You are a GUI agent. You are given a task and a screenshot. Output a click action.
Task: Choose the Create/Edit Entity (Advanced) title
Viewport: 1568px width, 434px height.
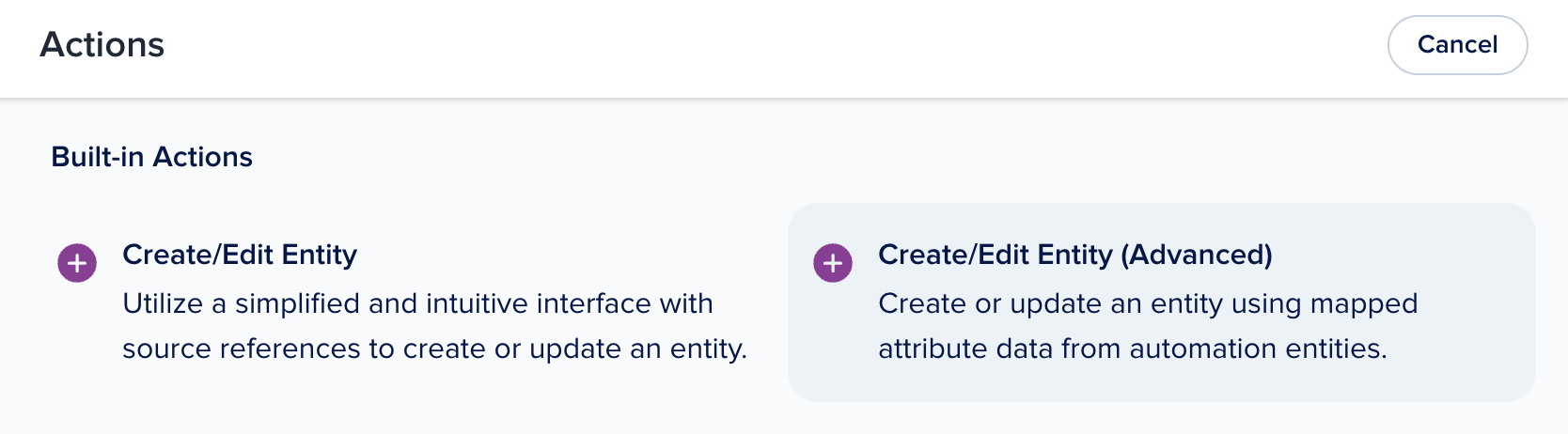pyautogui.click(x=1074, y=255)
